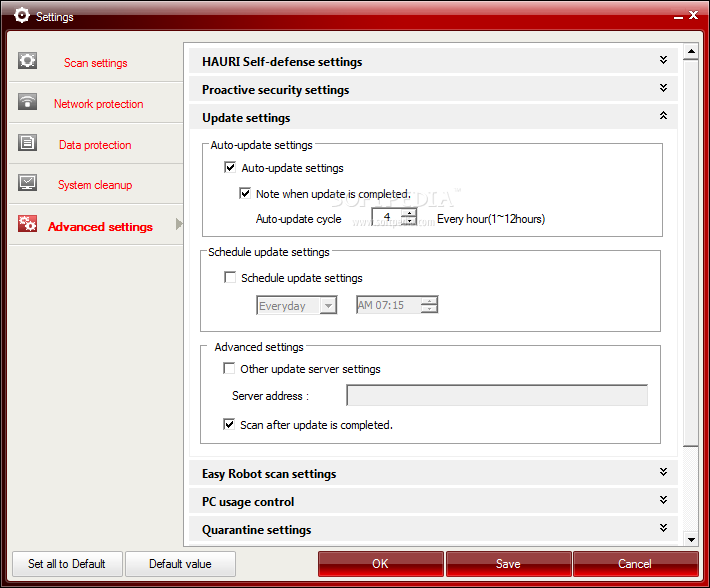The height and width of the screenshot is (588, 710).
Task: Click the Save button
Action: [509, 564]
